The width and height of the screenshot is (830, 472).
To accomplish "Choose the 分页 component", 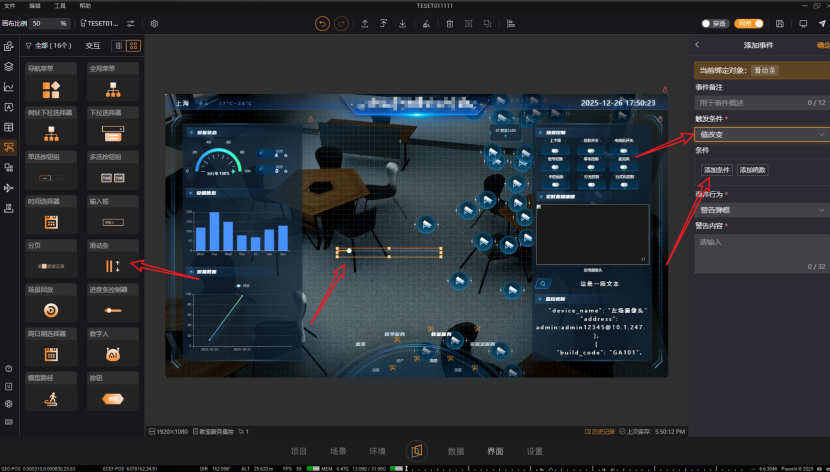I will click(x=51, y=259).
